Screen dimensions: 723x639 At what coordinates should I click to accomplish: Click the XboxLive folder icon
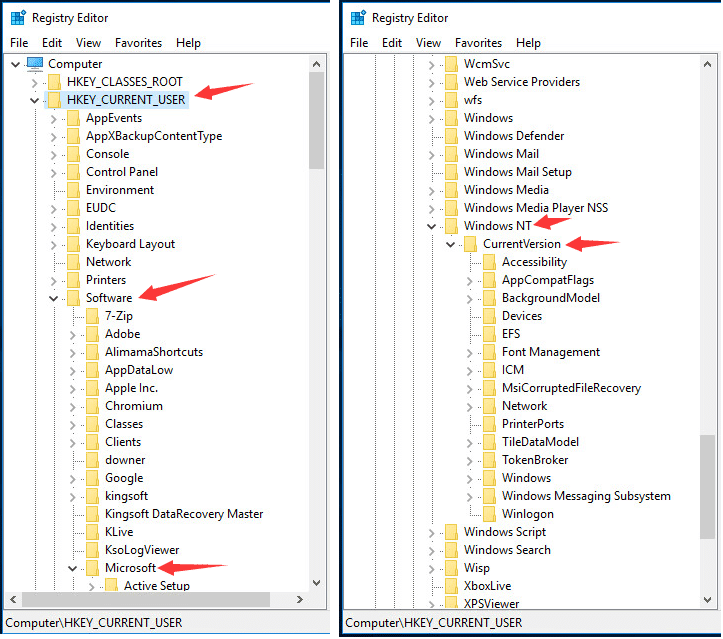point(451,586)
